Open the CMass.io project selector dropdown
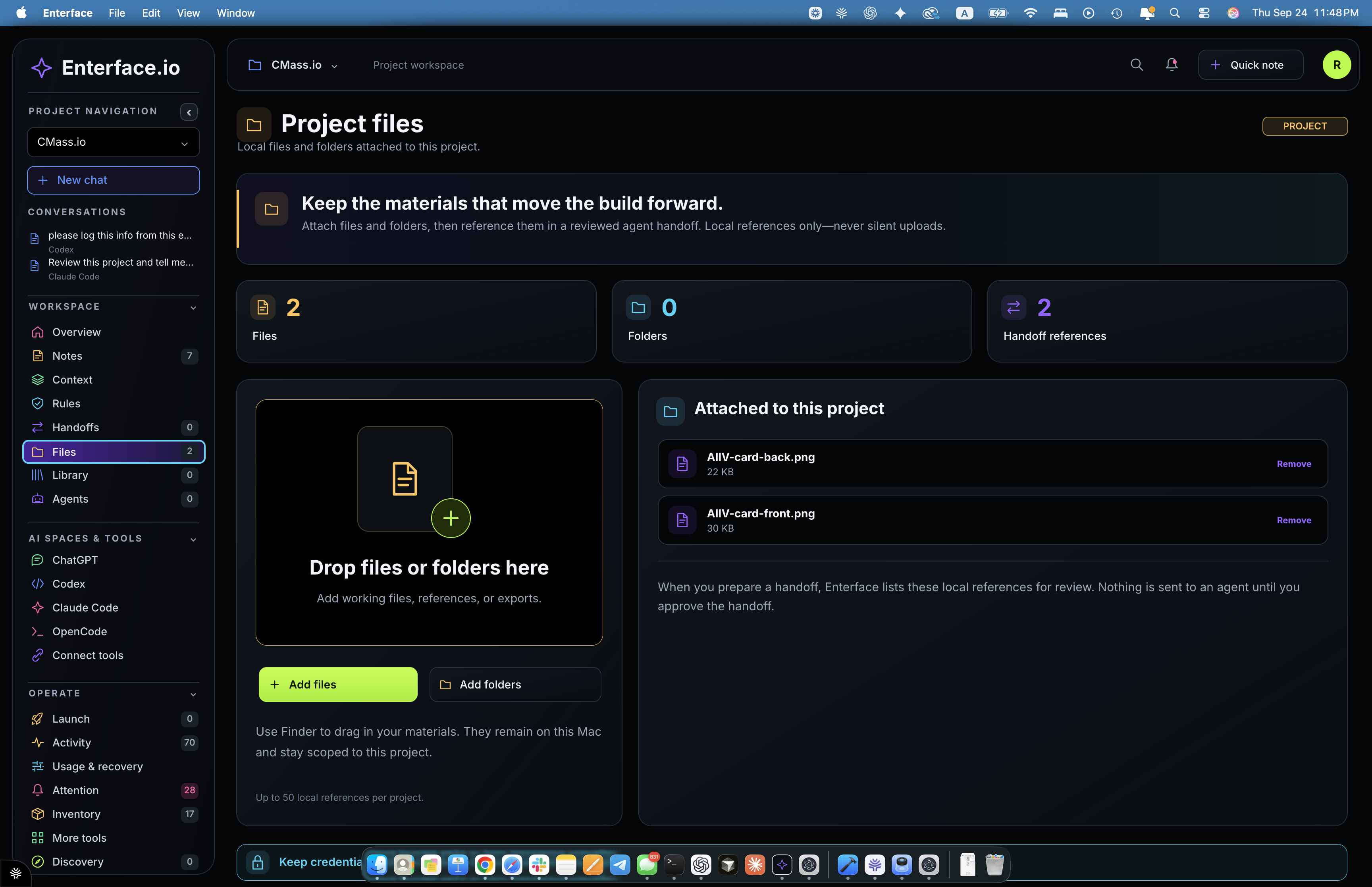Screen dimensions: 1372x887 pyautogui.click(x=114, y=142)
